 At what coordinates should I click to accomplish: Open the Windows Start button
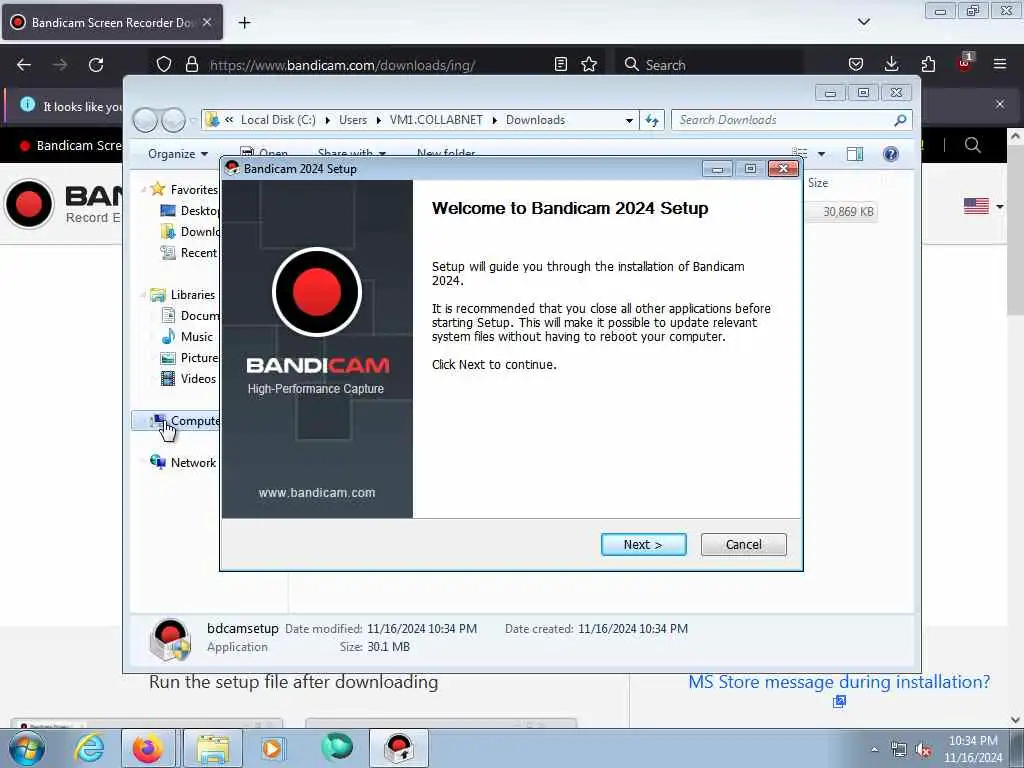coord(27,748)
